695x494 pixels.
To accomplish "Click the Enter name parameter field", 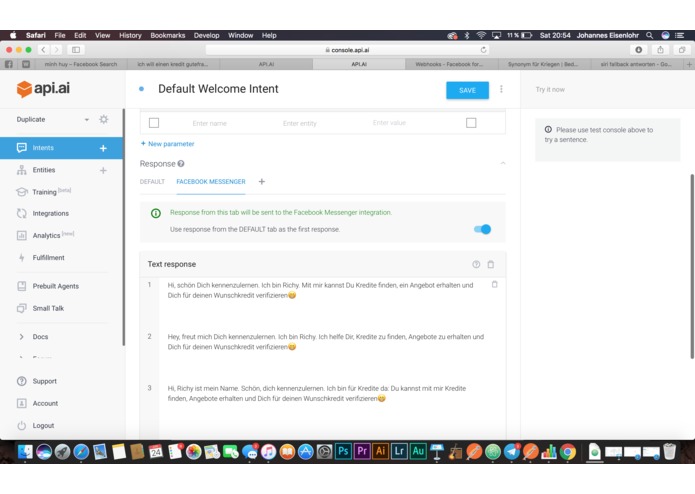I will pos(209,123).
